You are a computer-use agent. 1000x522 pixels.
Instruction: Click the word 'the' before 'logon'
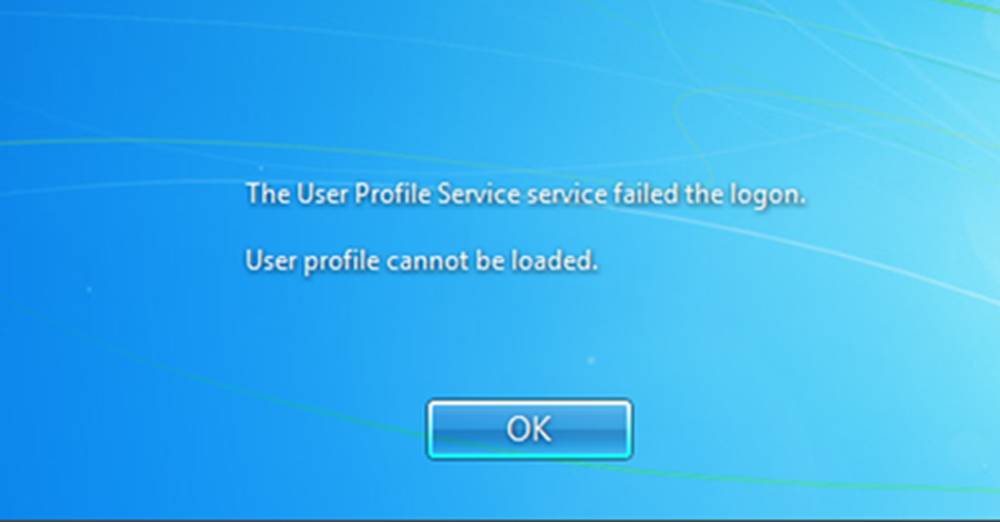click(704, 194)
